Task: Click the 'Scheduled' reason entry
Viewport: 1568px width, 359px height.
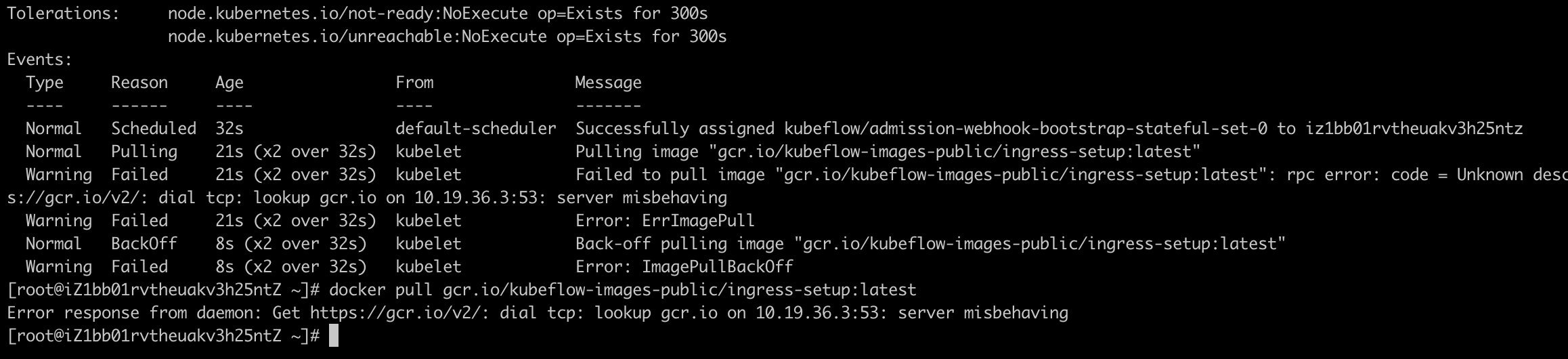Action: pos(154,129)
